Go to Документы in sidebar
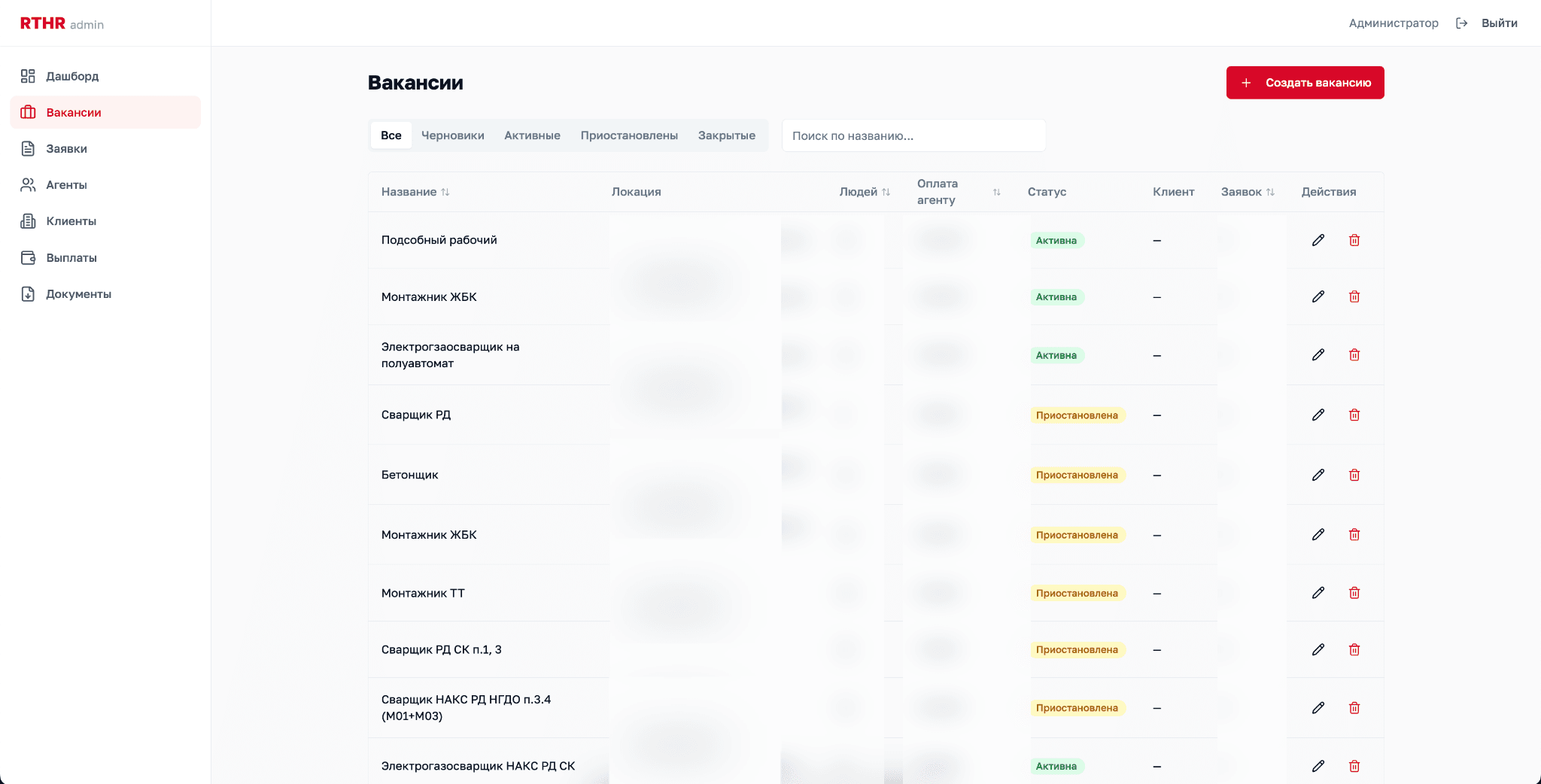Viewport: 1541px width, 784px height. click(78, 293)
